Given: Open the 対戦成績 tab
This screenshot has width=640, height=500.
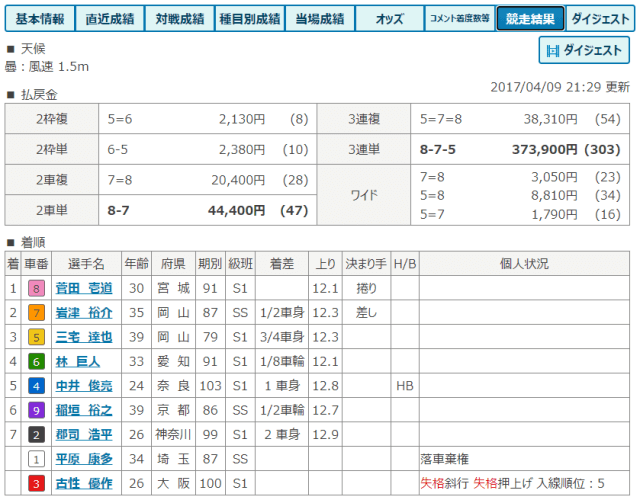Looking at the screenshot, I should point(178,18).
